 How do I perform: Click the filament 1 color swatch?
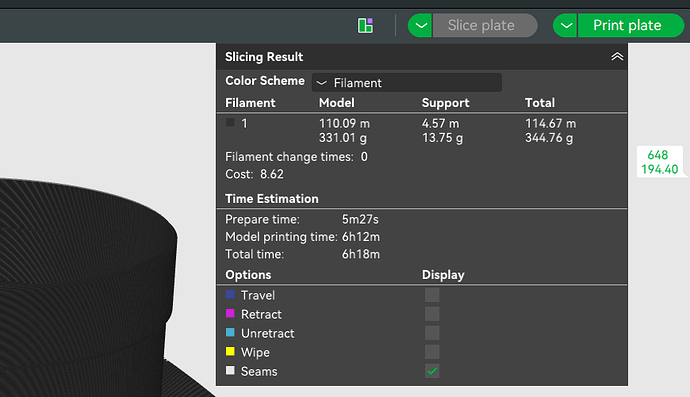(230, 122)
